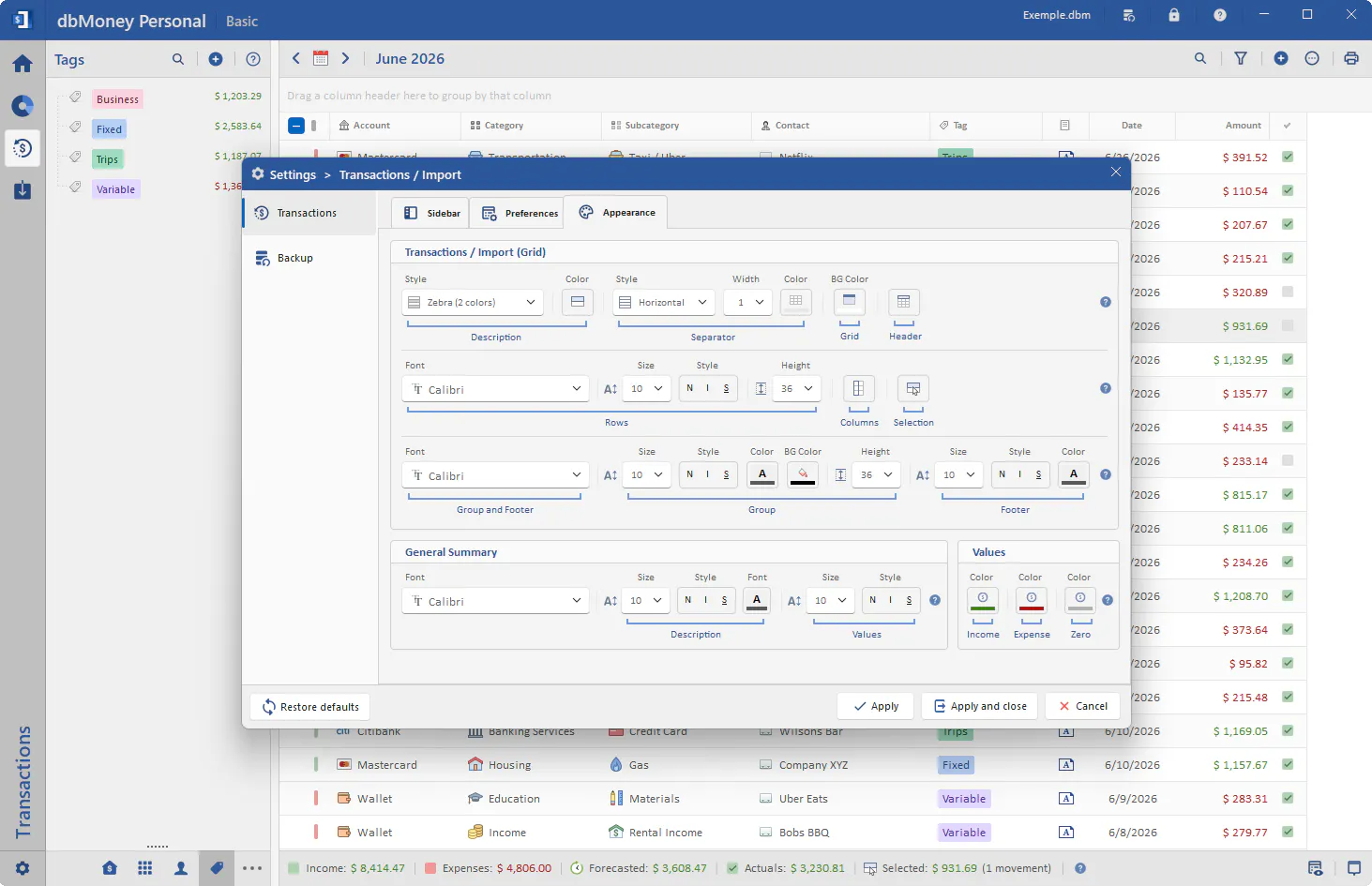Select Backup in settings sidebar

point(294,258)
